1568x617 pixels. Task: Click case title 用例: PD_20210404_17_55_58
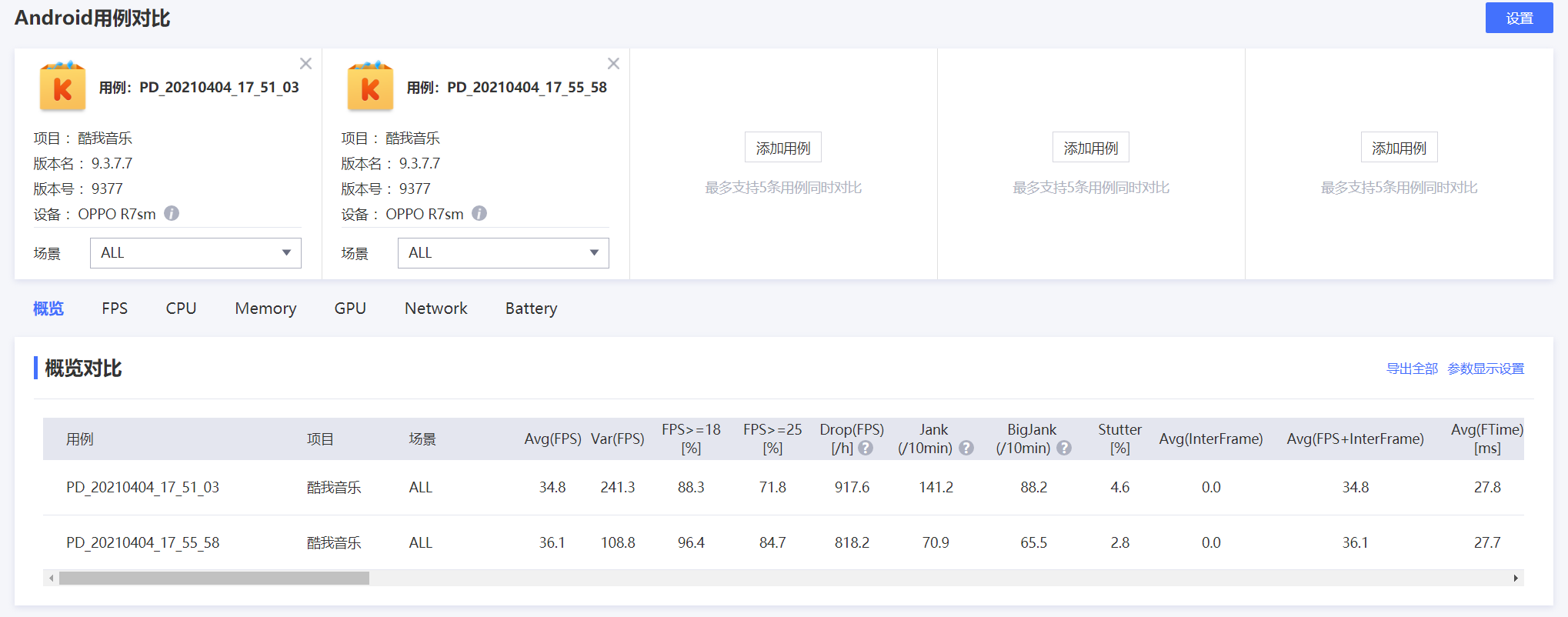506,87
